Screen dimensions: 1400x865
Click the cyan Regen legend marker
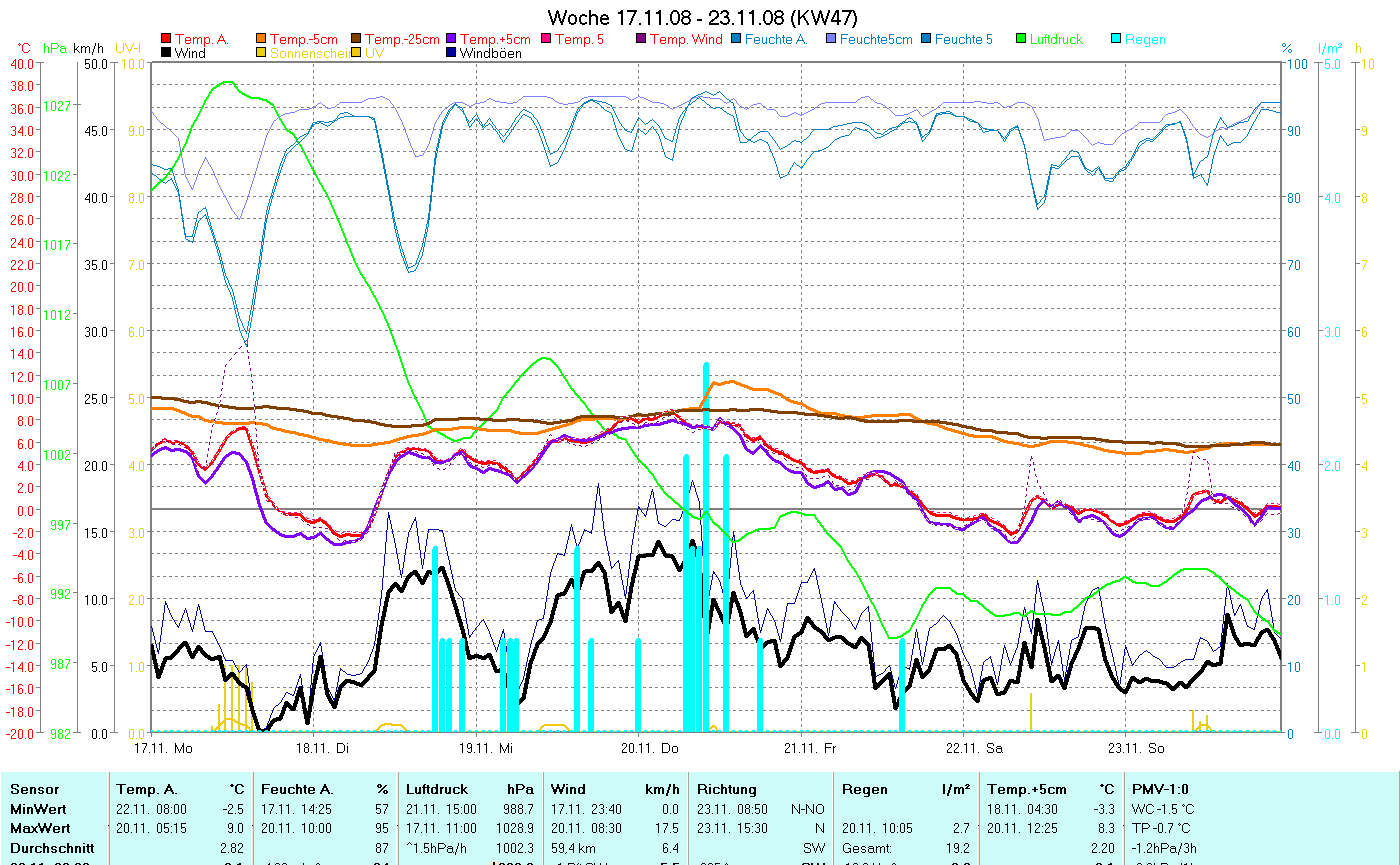(x=1116, y=40)
